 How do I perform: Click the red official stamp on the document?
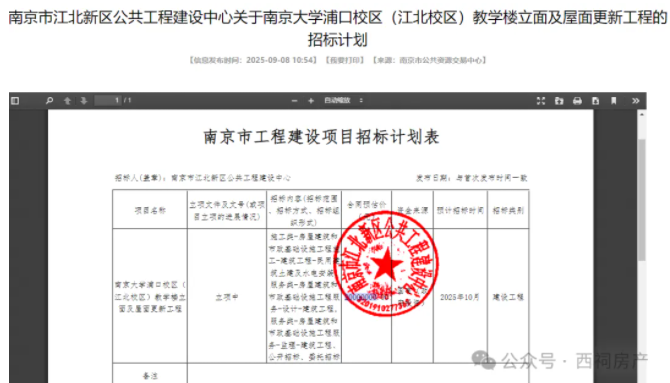385,264
